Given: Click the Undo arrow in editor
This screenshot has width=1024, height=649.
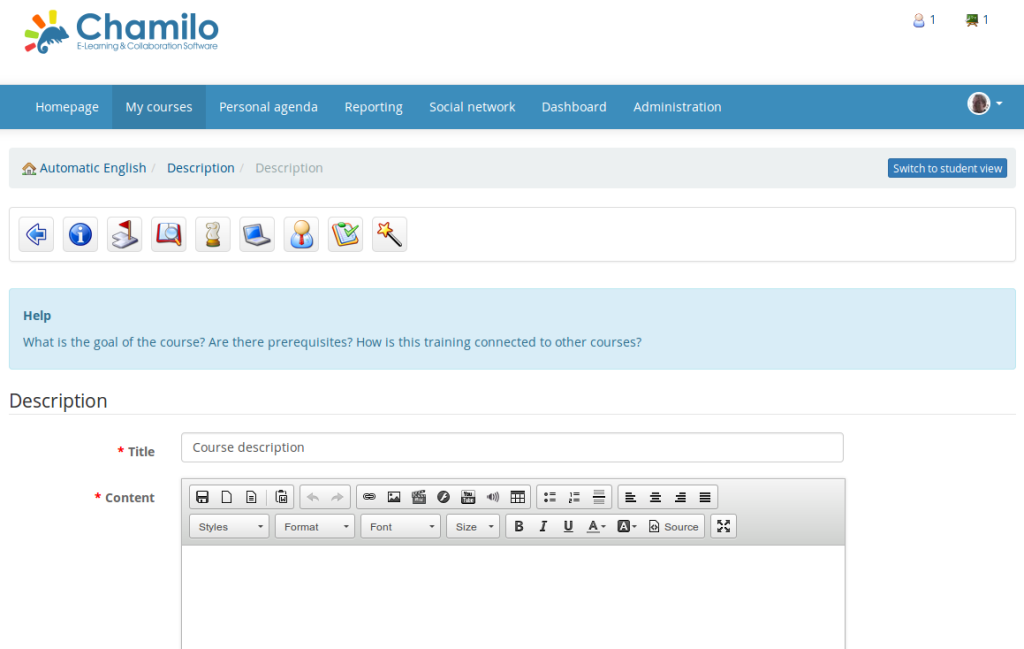Looking at the screenshot, I should [x=313, y=497].
